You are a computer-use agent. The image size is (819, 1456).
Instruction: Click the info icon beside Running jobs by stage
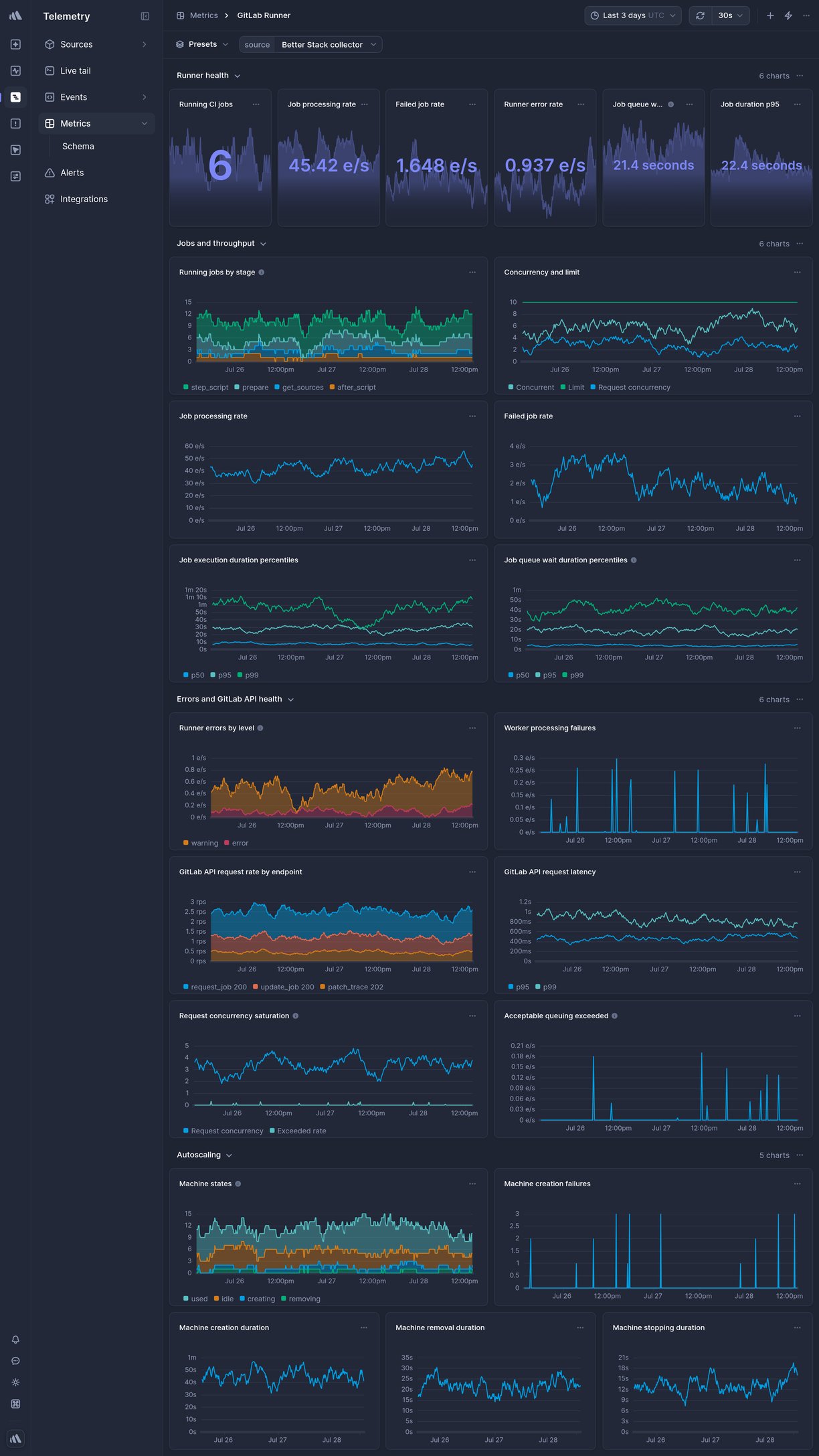(262, 272)
